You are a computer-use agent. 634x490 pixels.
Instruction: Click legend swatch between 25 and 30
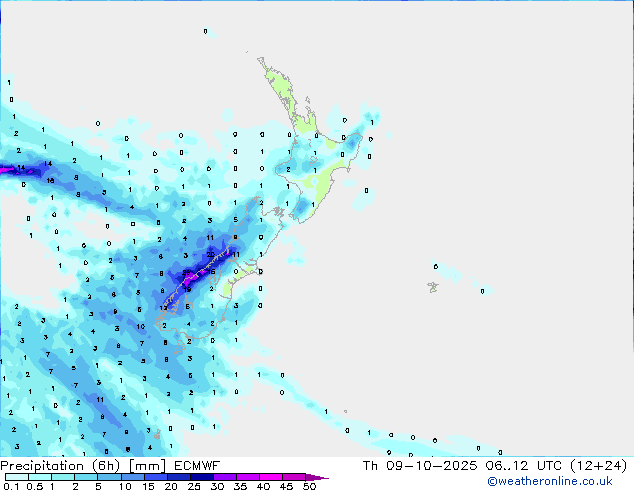coord(201,477)
